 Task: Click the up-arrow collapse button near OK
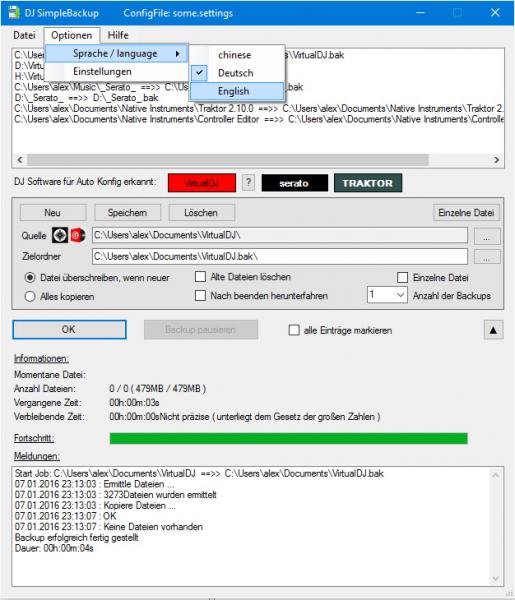coord(493,330)
